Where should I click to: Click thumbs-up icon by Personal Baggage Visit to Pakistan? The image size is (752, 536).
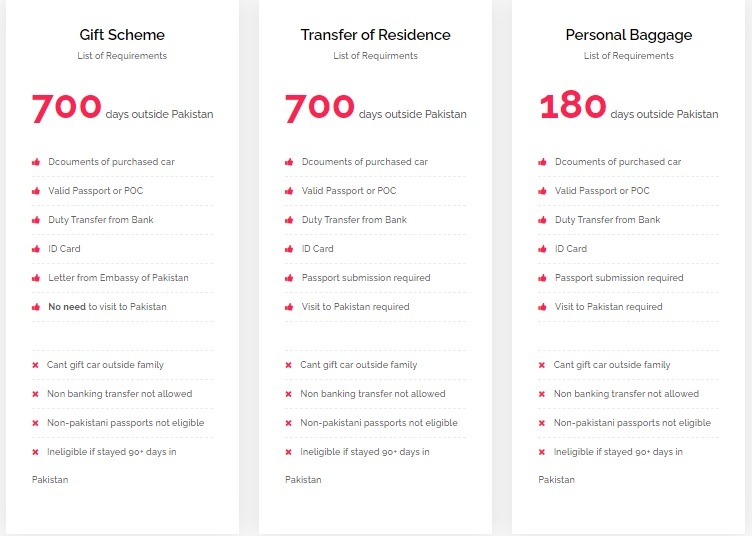542,307
